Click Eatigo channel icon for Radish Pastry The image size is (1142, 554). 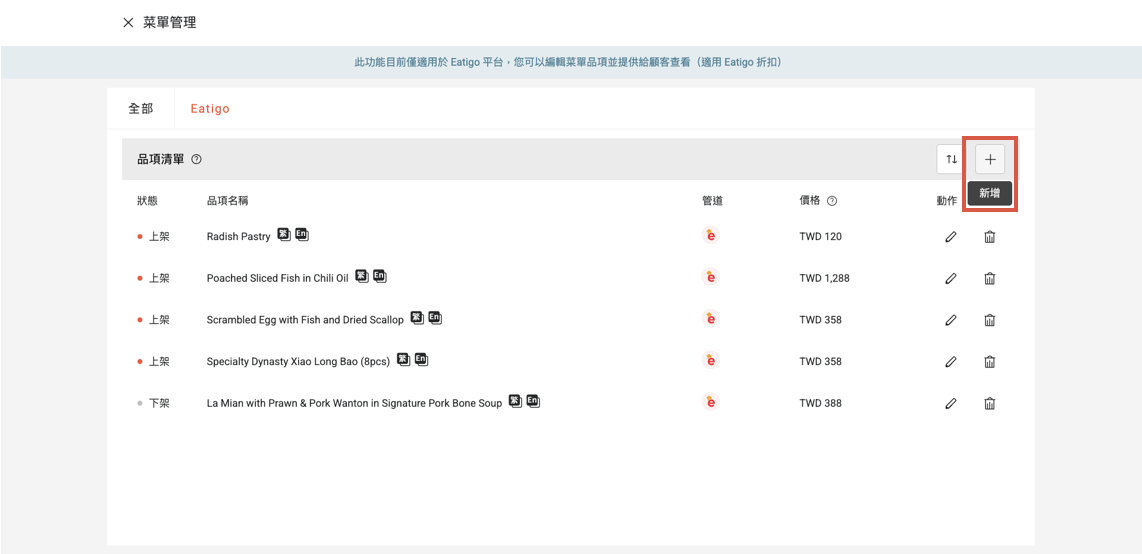[711, 236]
